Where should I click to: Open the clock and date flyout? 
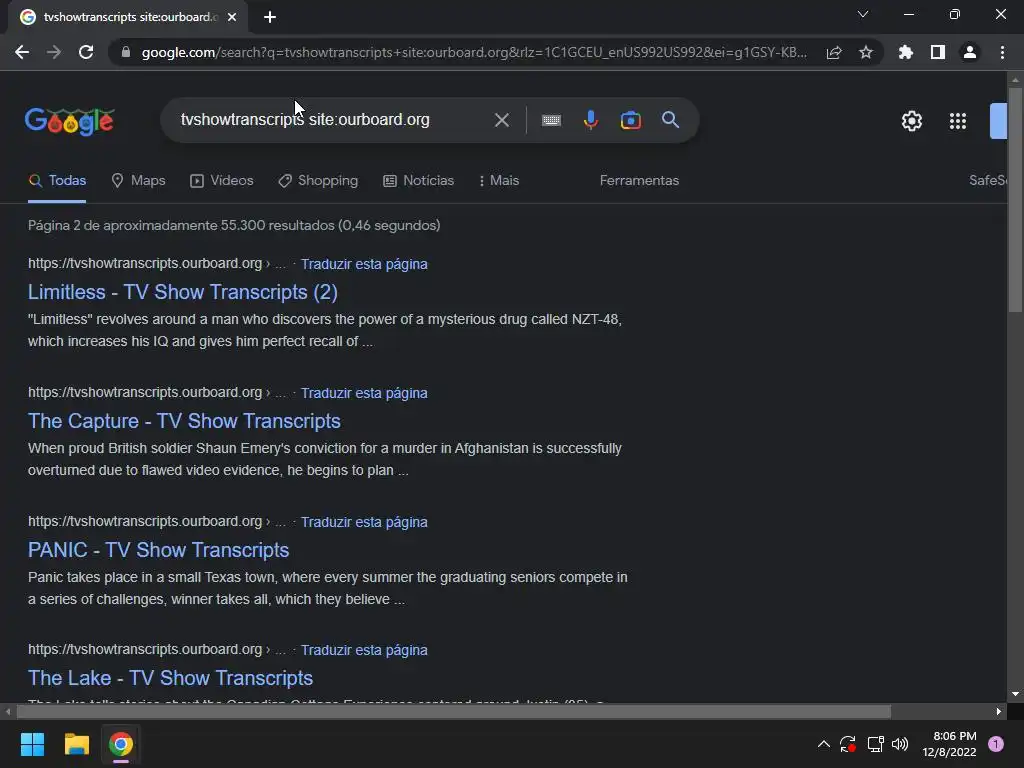coord(949,744)
